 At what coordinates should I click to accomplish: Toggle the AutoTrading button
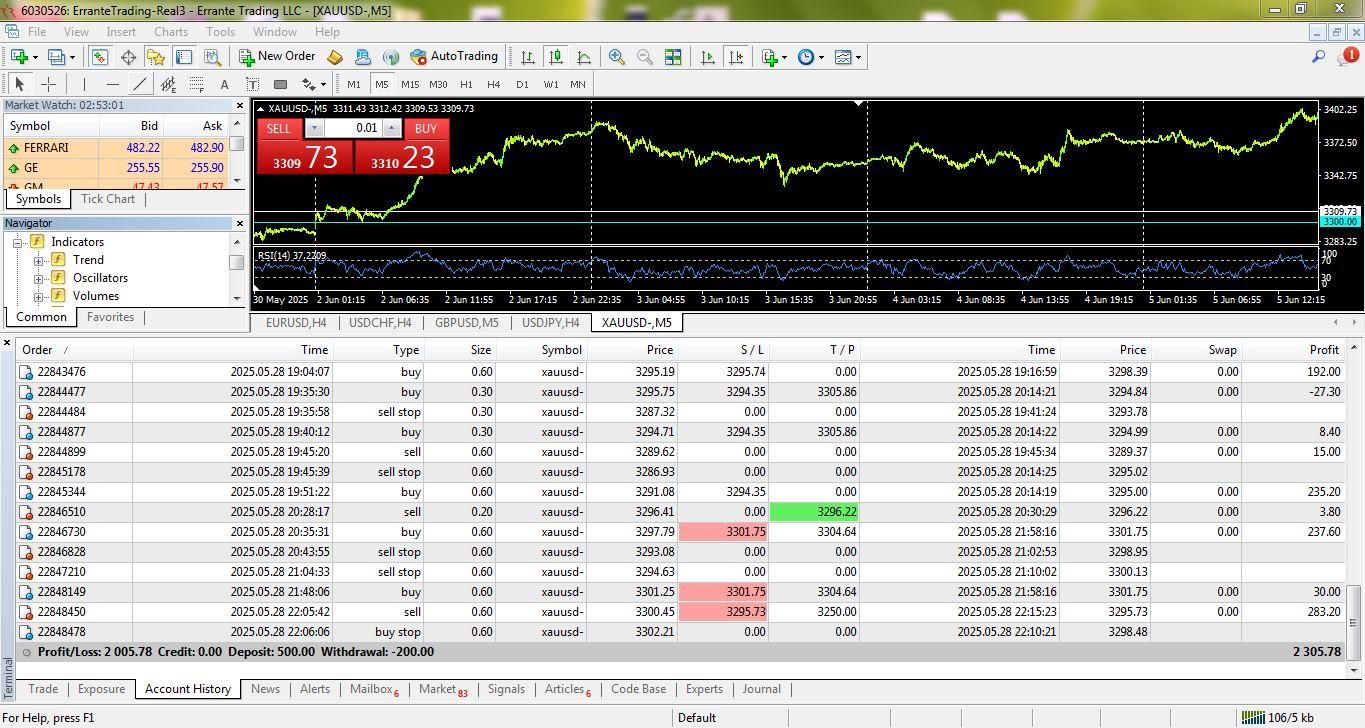453,57
